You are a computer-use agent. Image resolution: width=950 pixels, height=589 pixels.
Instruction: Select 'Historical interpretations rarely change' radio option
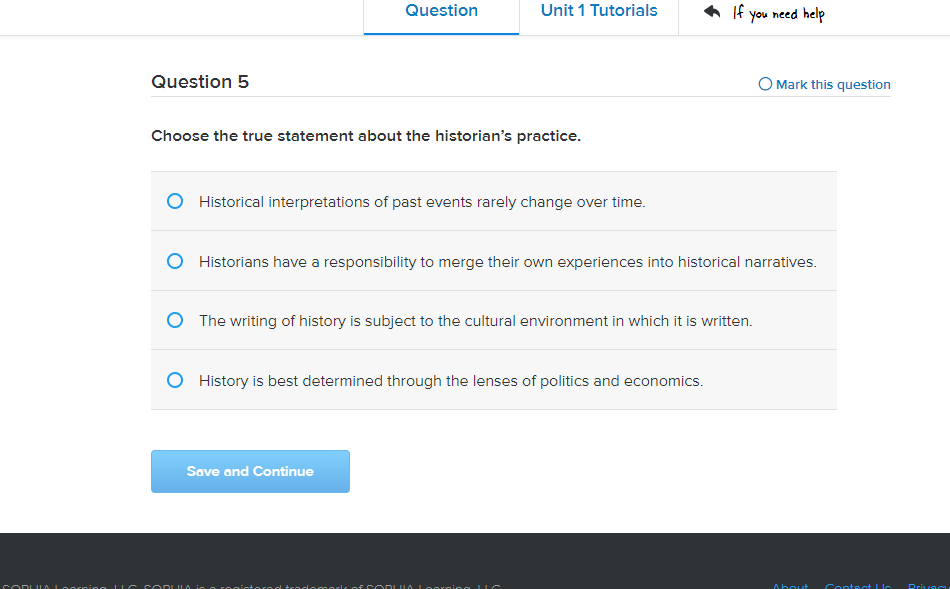[174, 201]
